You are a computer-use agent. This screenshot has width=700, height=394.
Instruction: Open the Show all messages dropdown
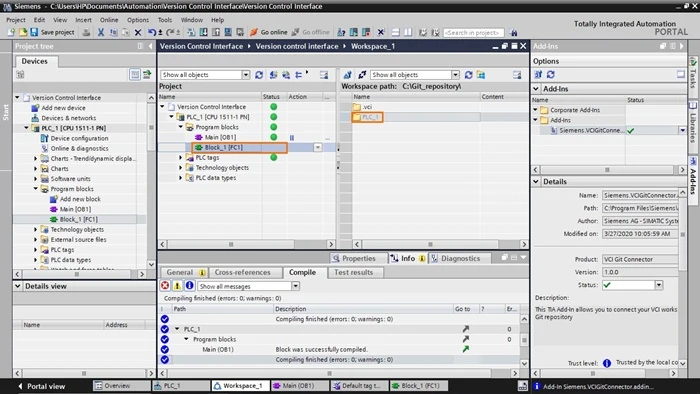[x=249, y=286]
